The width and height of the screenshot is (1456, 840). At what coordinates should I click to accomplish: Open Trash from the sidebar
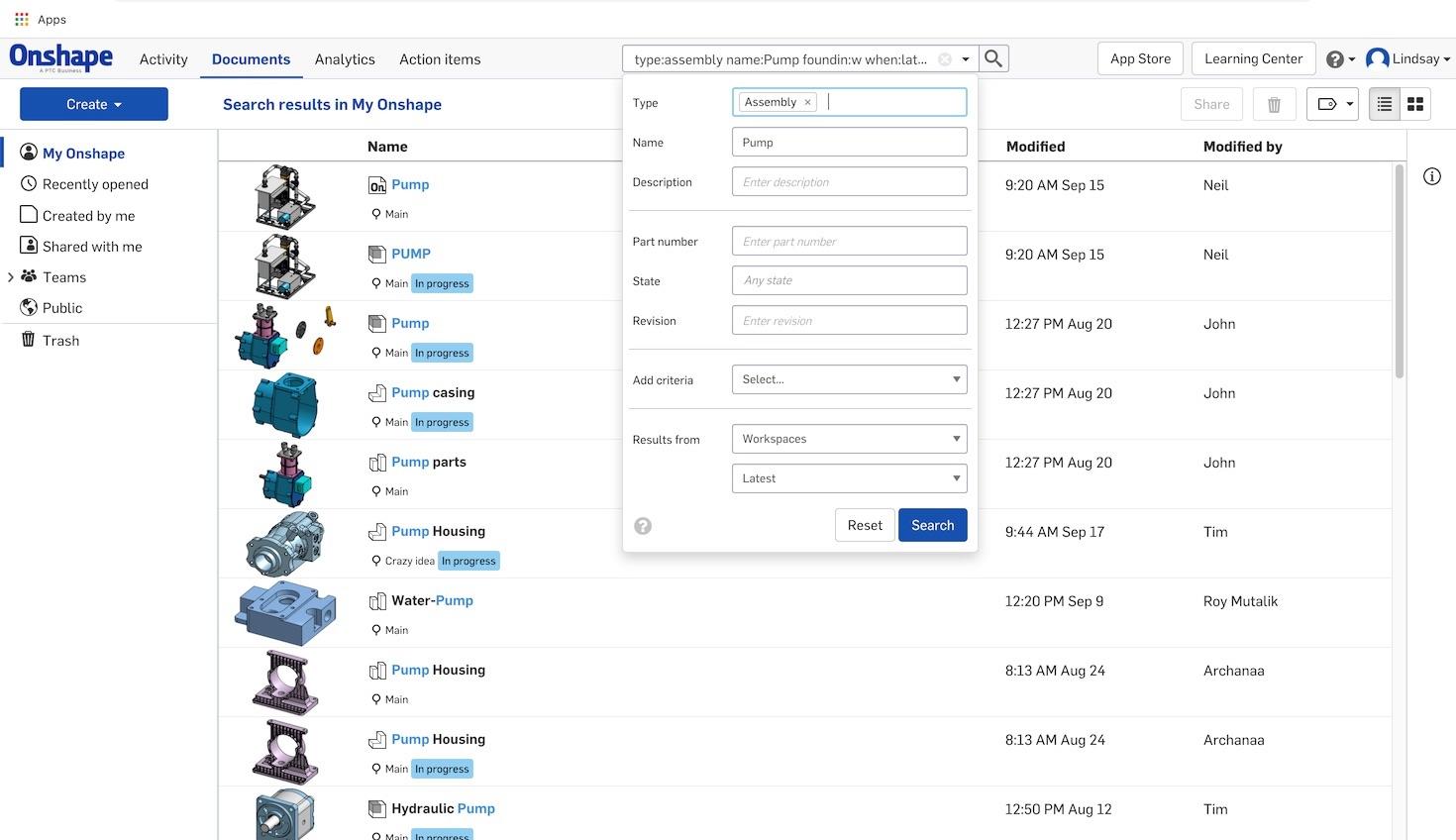60,339
